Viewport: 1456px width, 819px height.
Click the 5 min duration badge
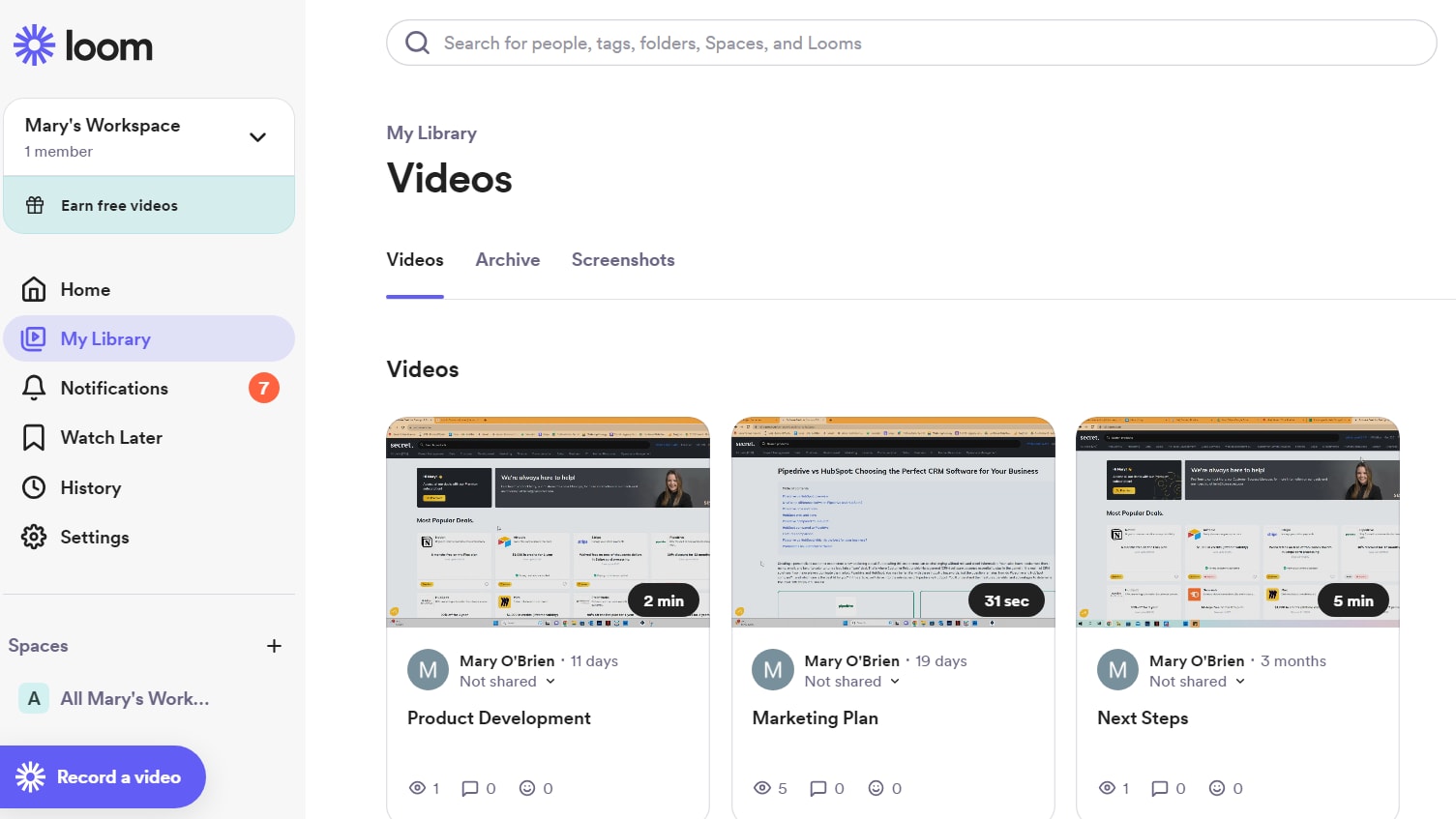coord(1353,600)
